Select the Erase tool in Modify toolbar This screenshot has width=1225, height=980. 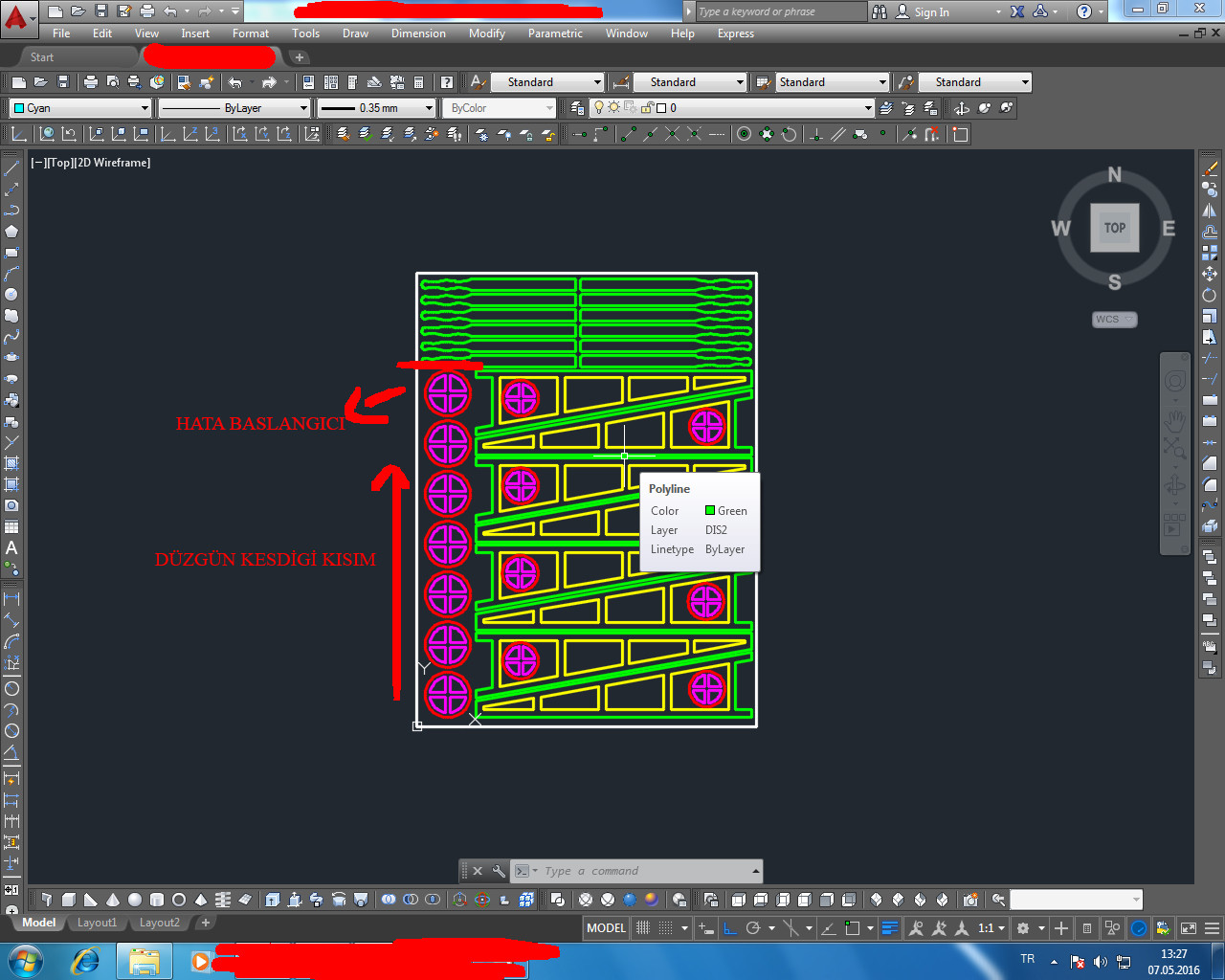click(1210, 168)
